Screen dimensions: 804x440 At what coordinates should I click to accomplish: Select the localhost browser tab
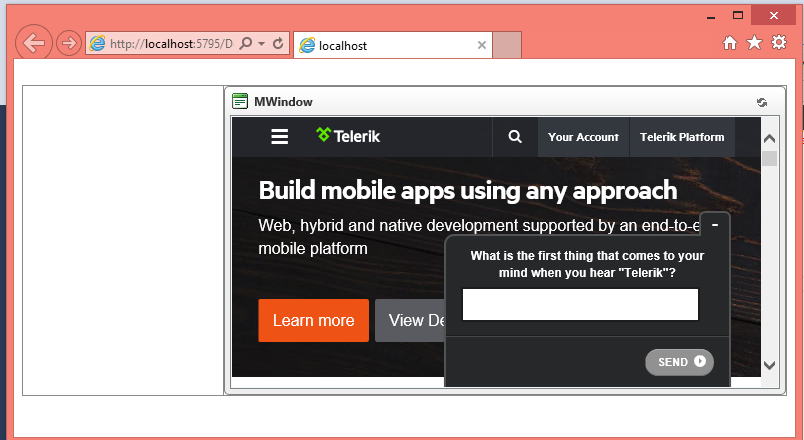click(393, 45)
